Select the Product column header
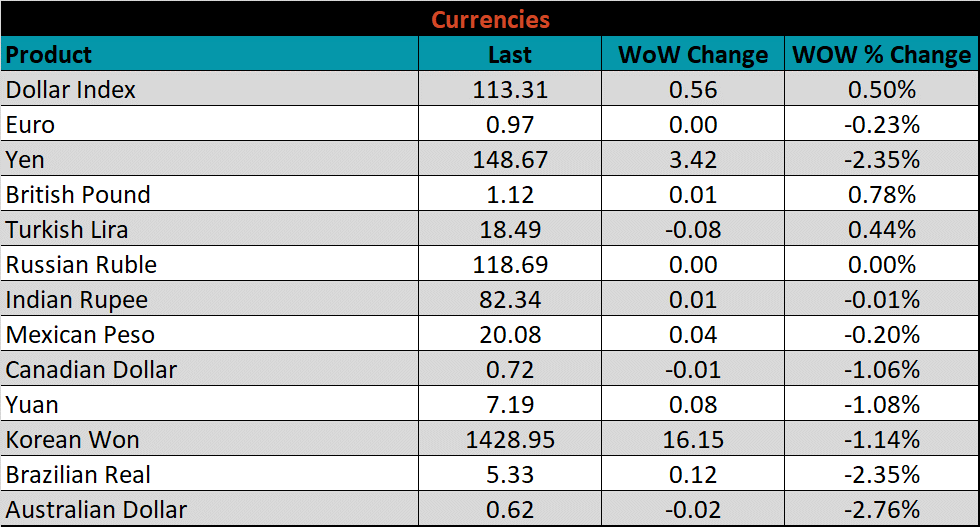Image resolution: width=980 pixels, height=527 pixels. pyautogui.click(x=49, y=54)
